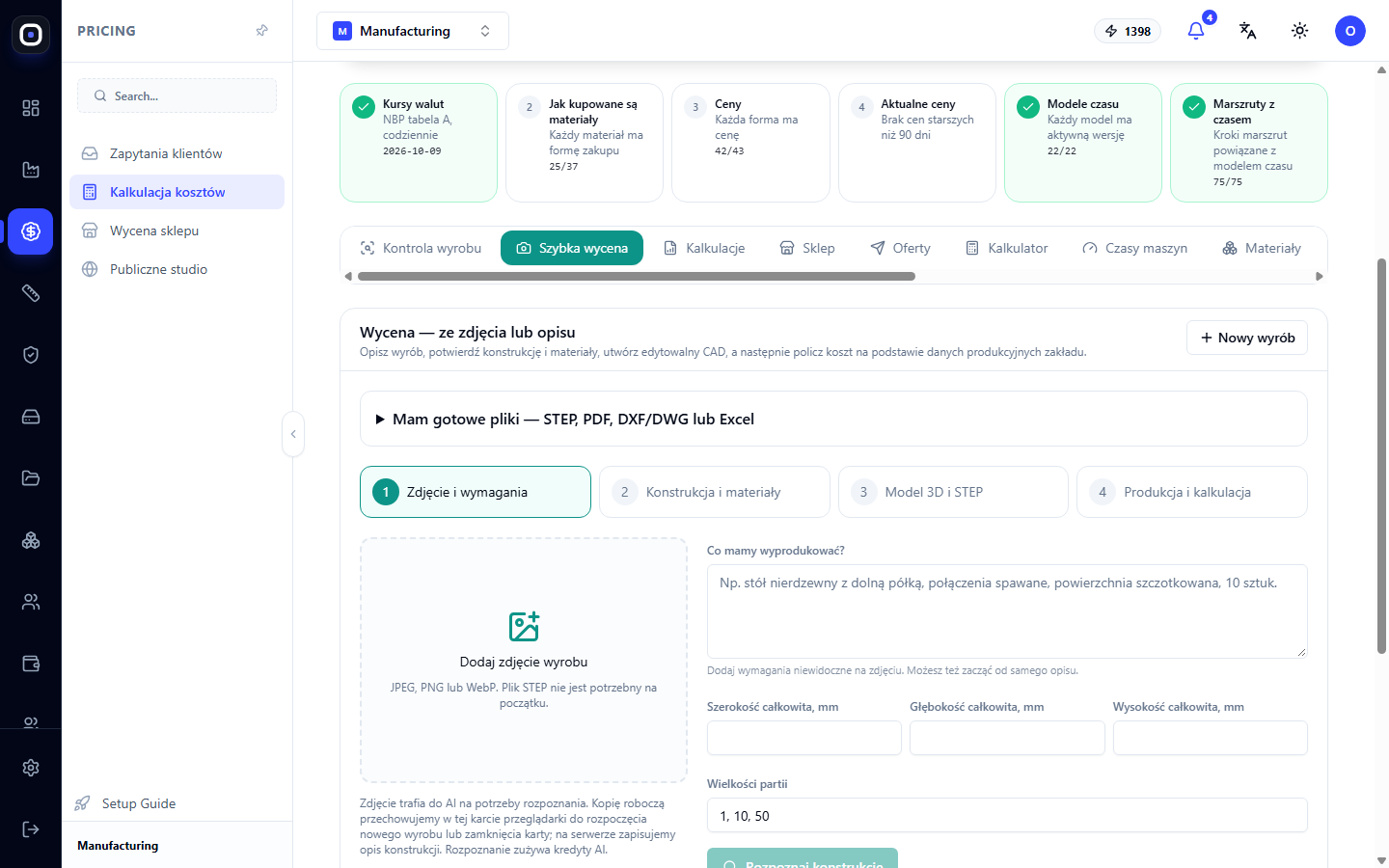
Task: Open the Setup Guide link
Action: point(126,803)
